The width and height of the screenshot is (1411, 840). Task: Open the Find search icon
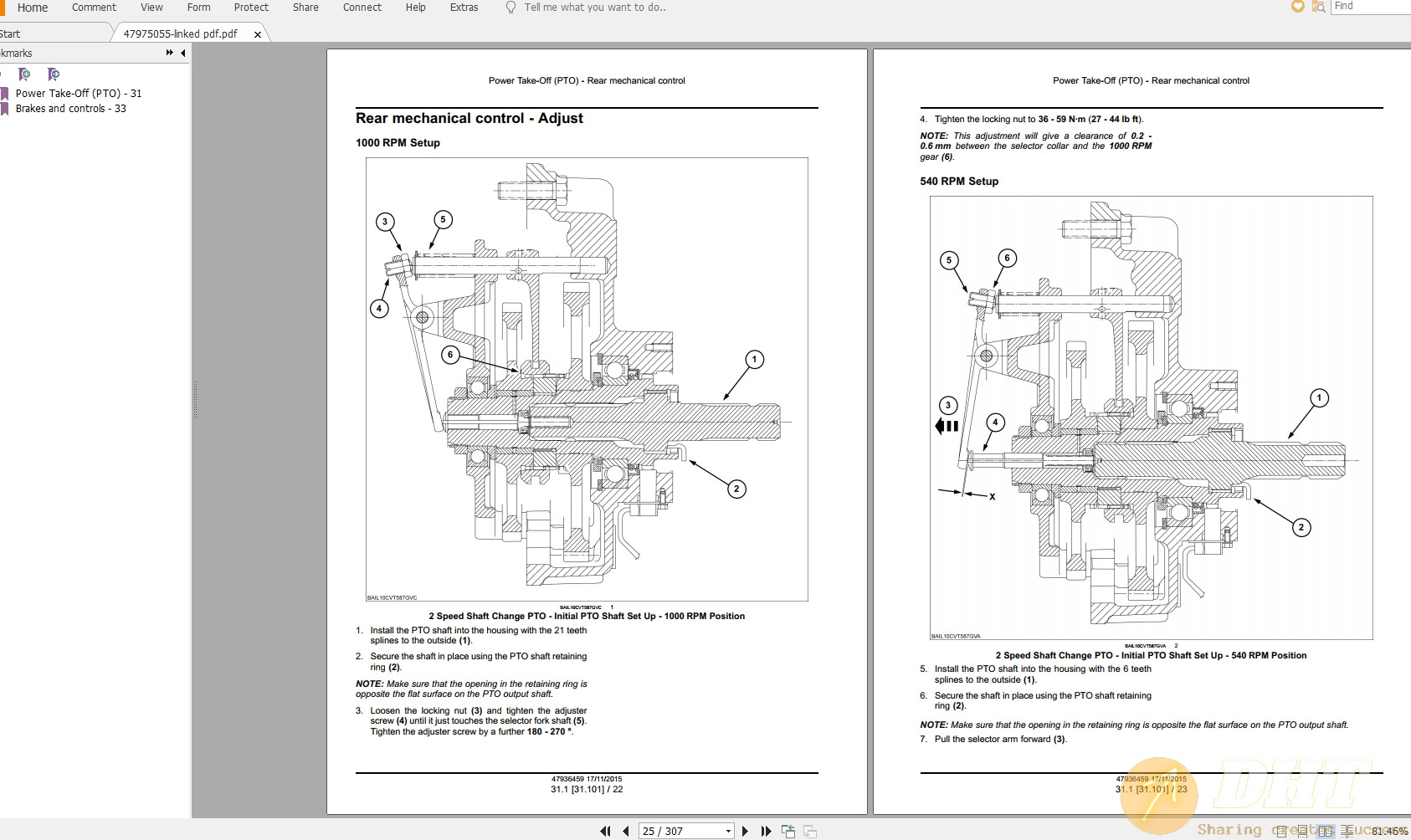click(x=1319, y=7)
